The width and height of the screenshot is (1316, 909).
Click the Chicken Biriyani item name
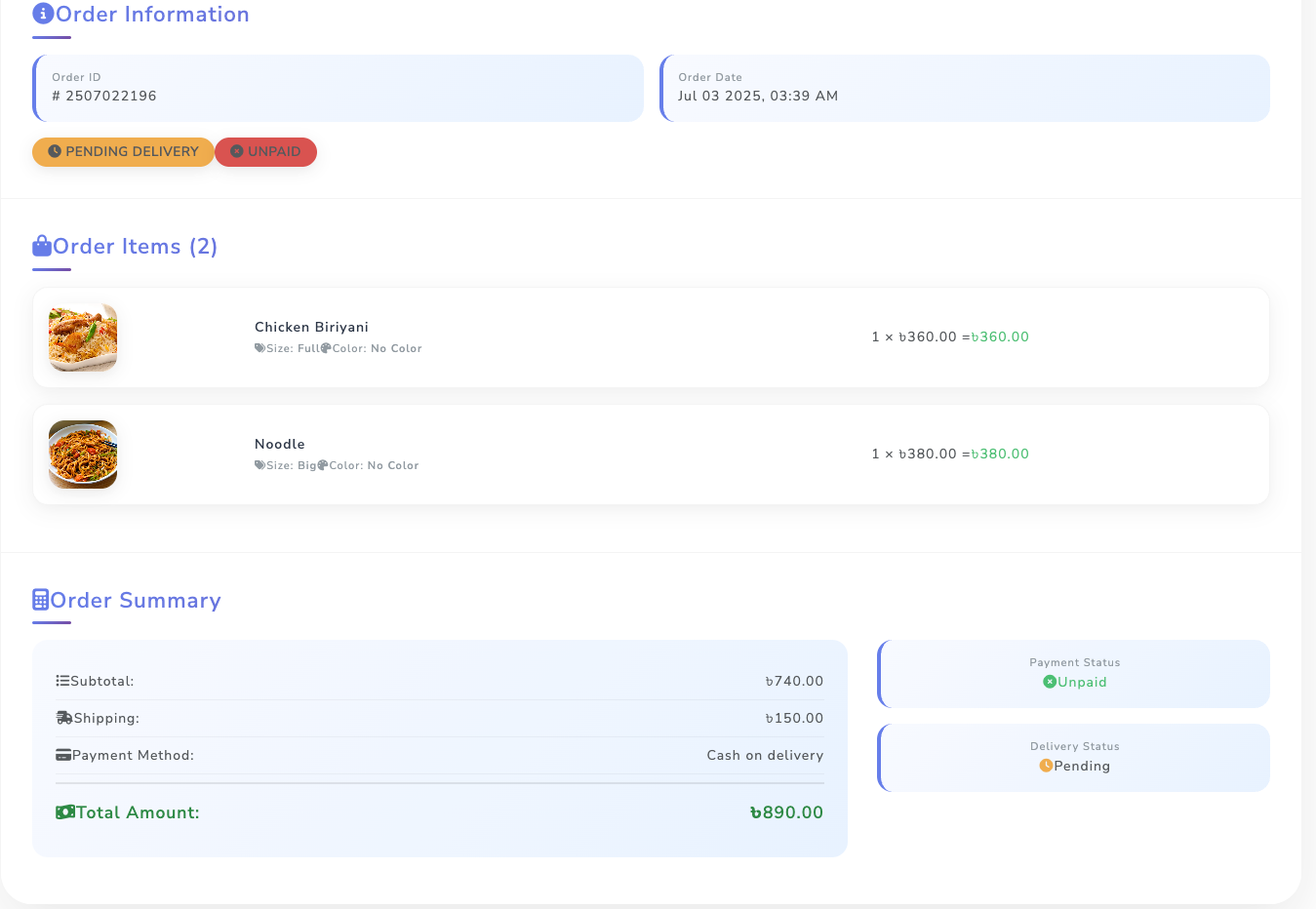(311, 327)
